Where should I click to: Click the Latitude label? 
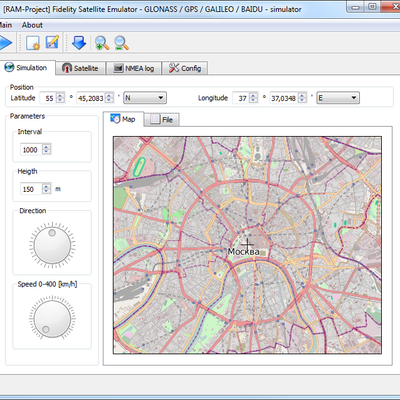23,98
